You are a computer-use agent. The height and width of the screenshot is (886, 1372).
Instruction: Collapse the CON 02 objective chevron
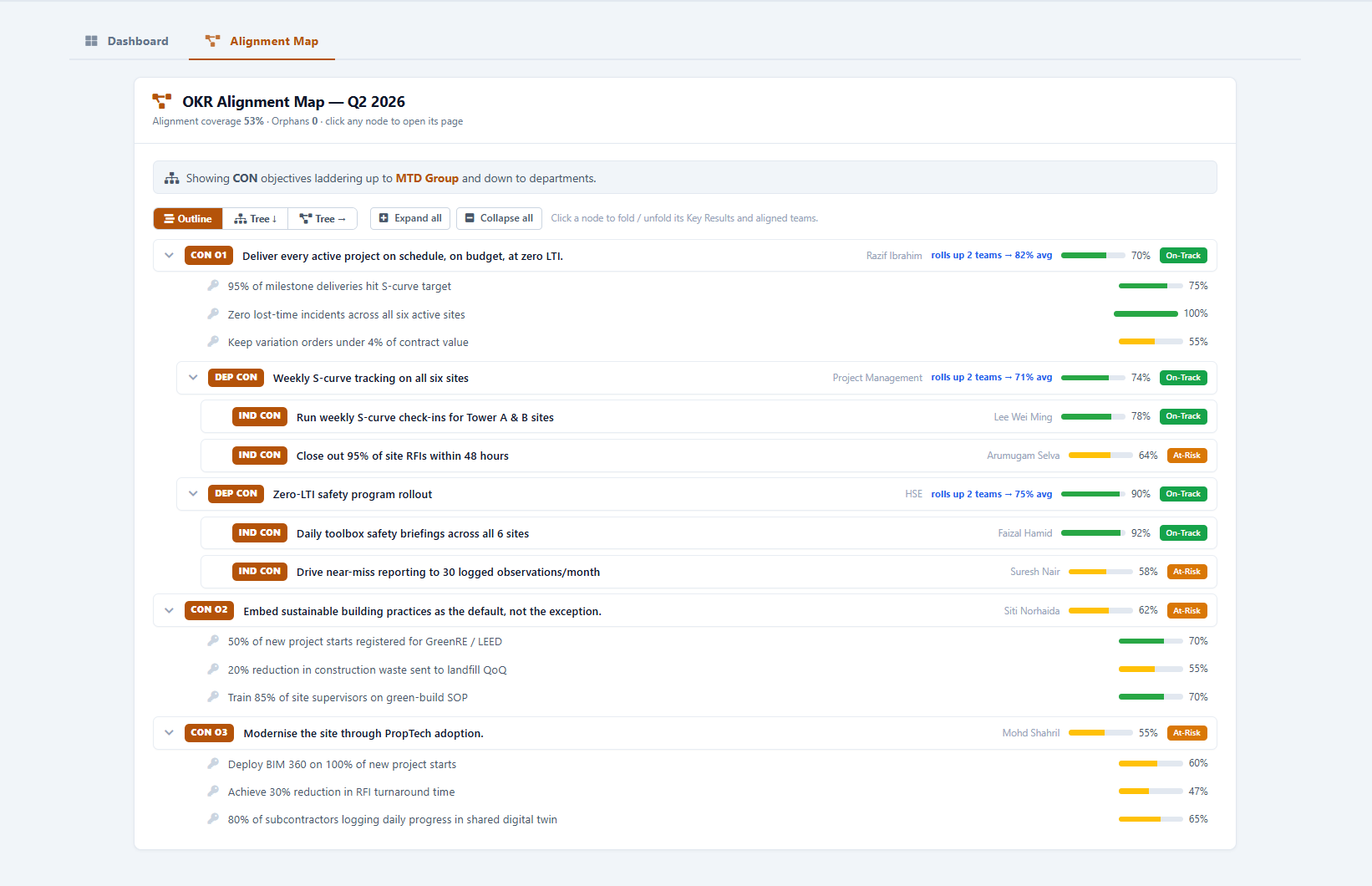[x=170, y=611]
